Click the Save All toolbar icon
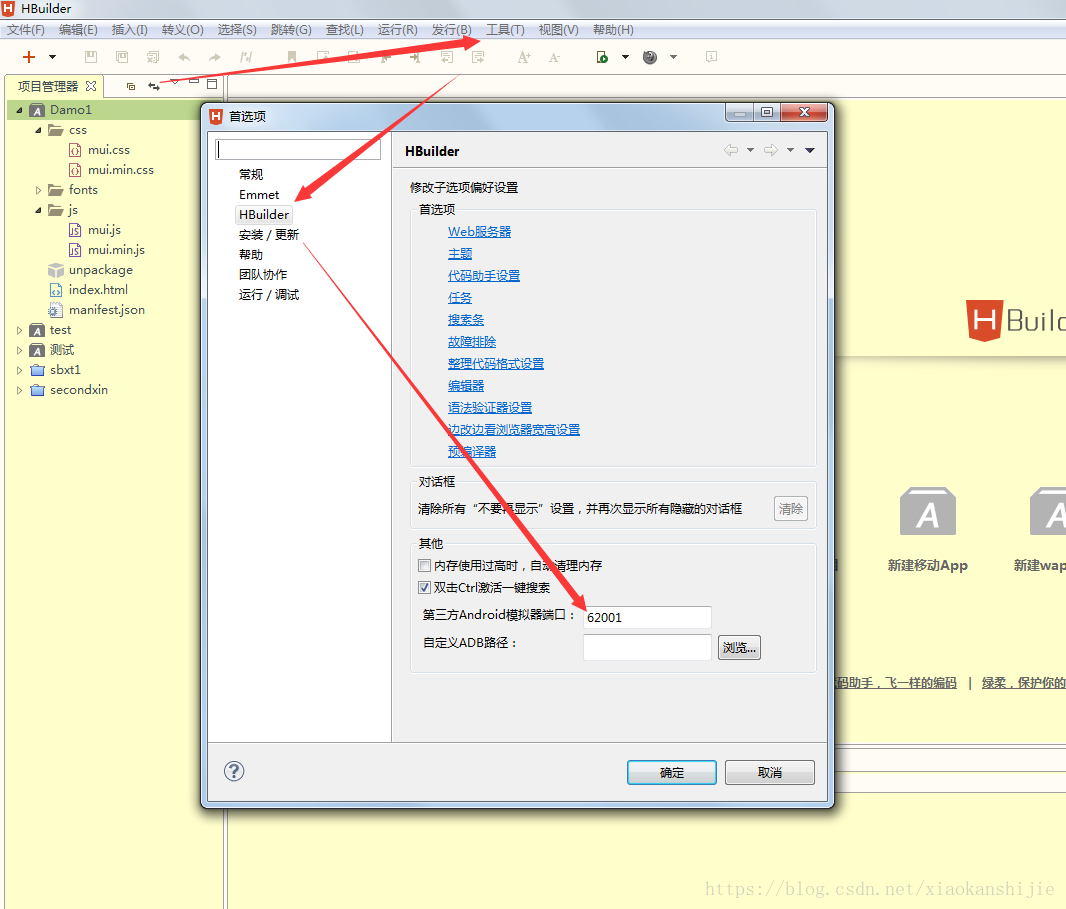 click(x=122, y=57)
